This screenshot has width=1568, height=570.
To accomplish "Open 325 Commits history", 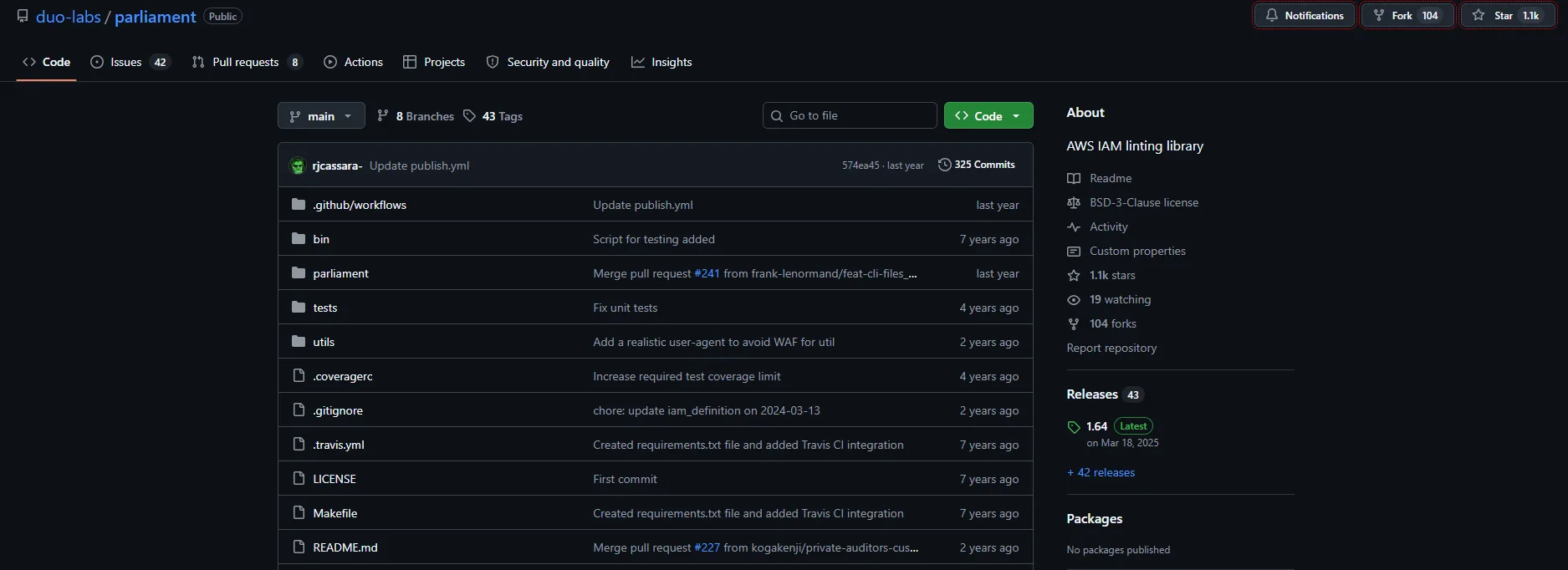I will [x=976, y=165].
